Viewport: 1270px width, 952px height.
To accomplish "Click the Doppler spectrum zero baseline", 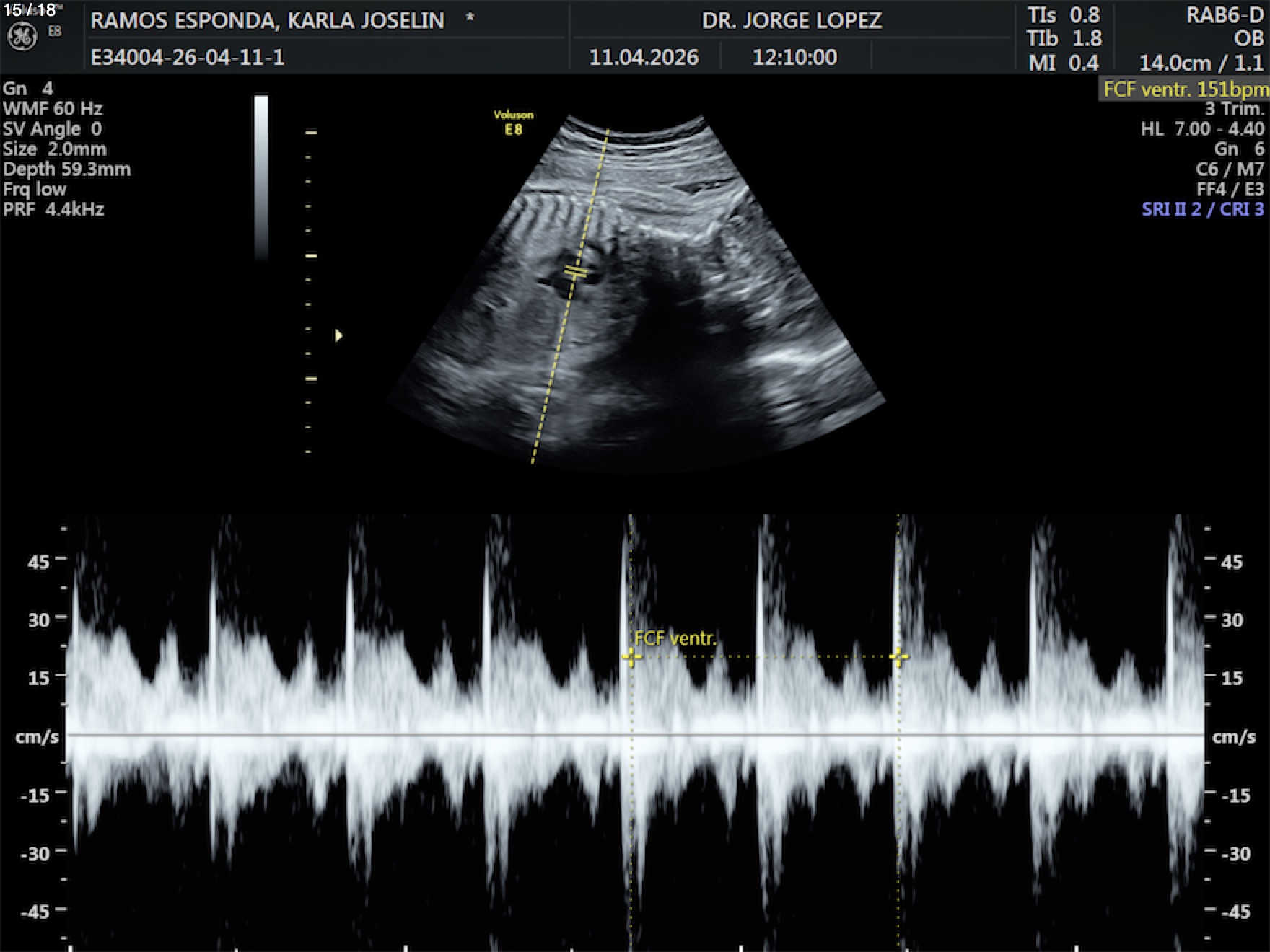I will click(635, 735).
